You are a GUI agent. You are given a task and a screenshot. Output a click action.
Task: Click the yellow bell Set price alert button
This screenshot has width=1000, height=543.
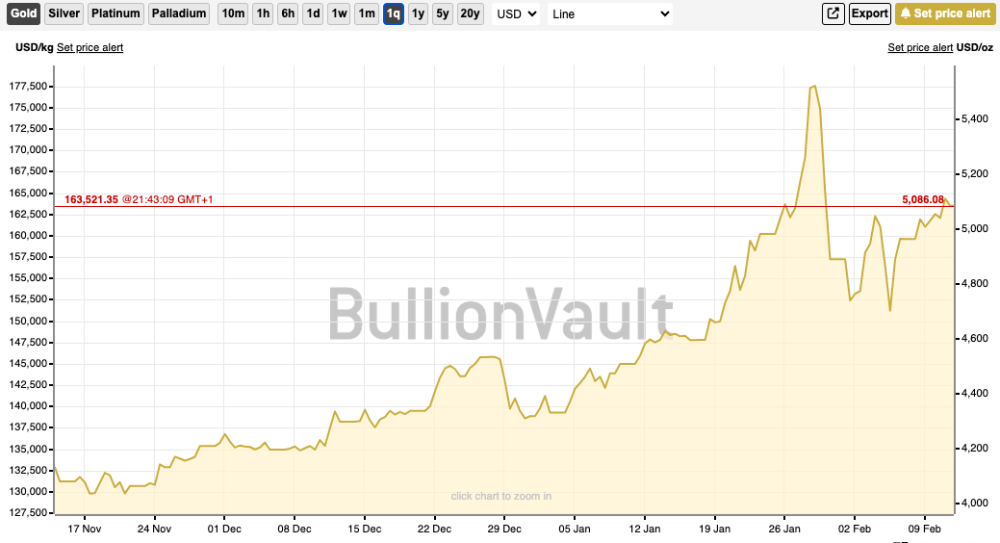pyautogui.click(x=945, y=14)
